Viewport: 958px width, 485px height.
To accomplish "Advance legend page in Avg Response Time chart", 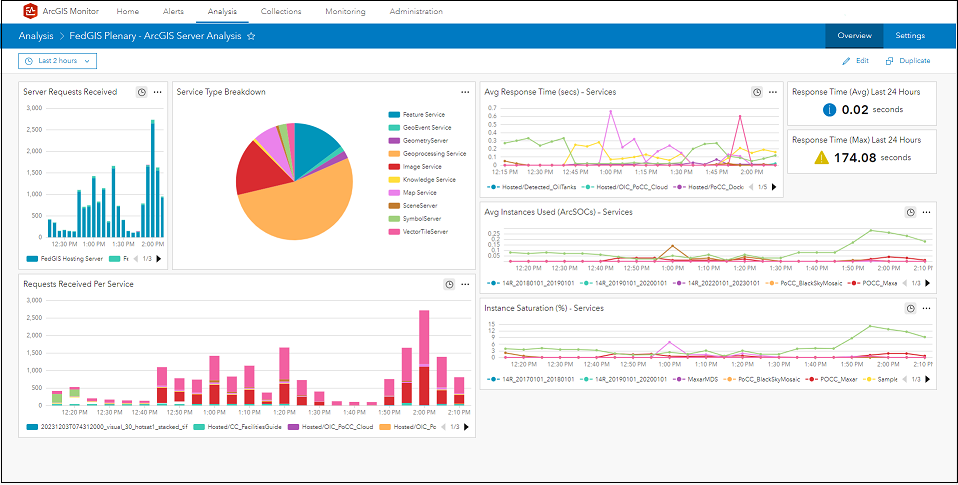I will tap(774, 187).
